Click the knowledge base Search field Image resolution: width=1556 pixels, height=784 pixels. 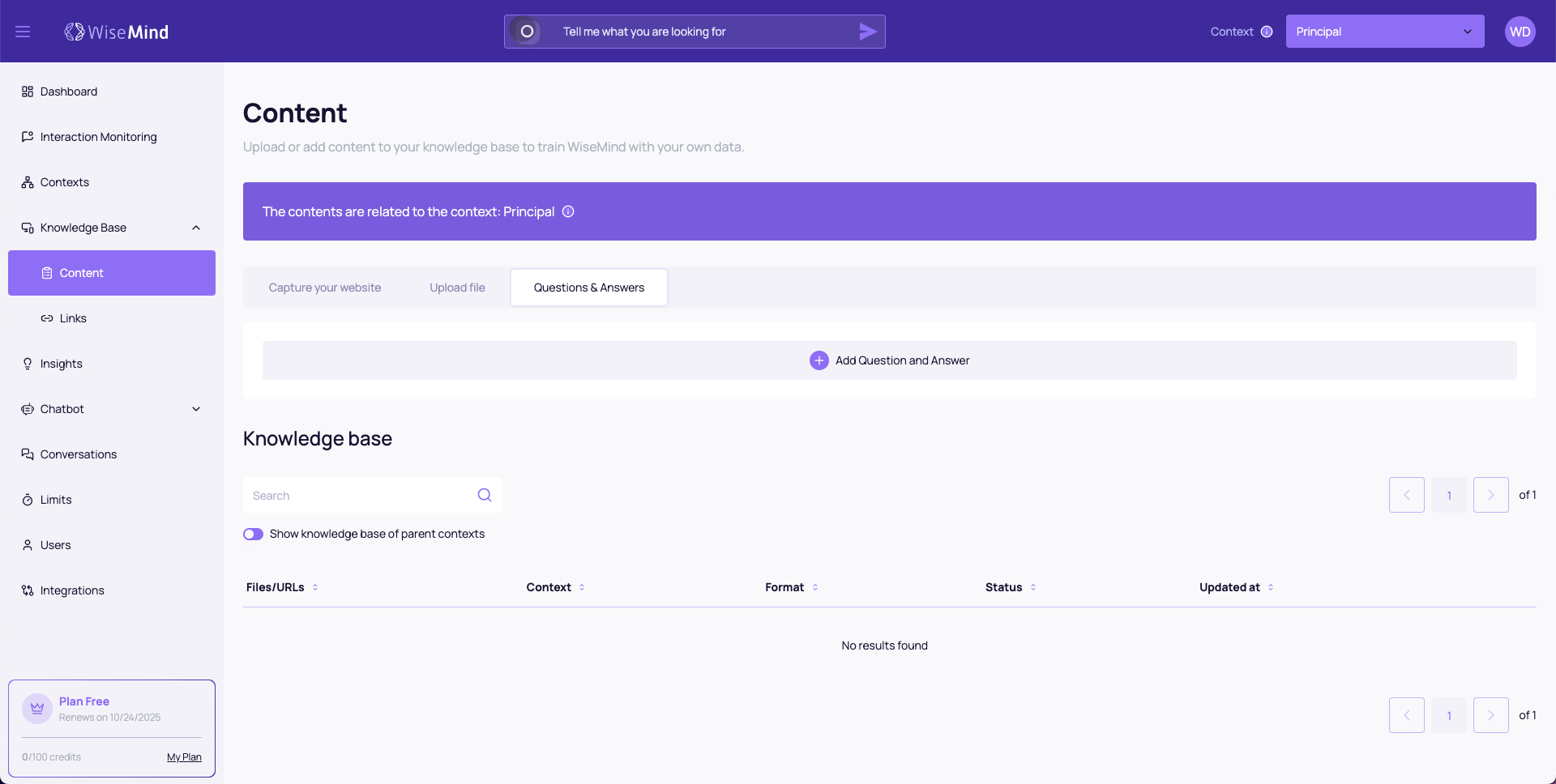click(x=361, y=495)
